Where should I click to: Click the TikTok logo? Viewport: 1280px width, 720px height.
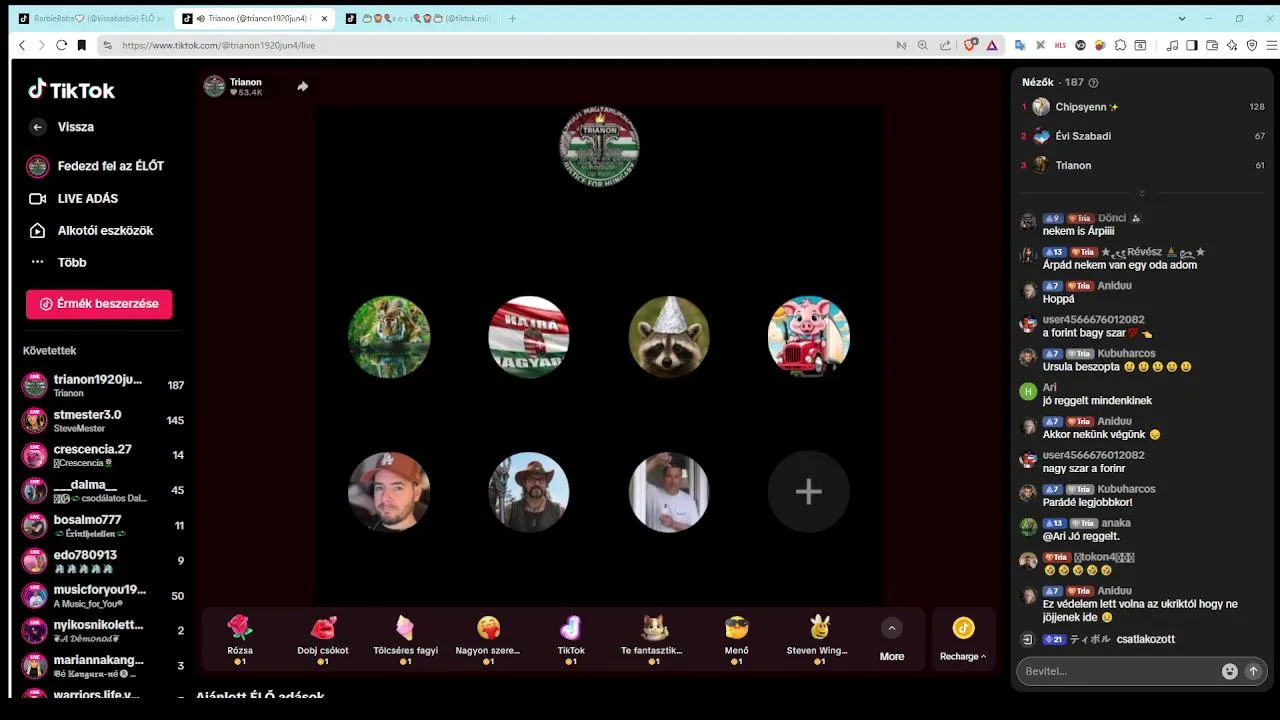coord(71,90)
